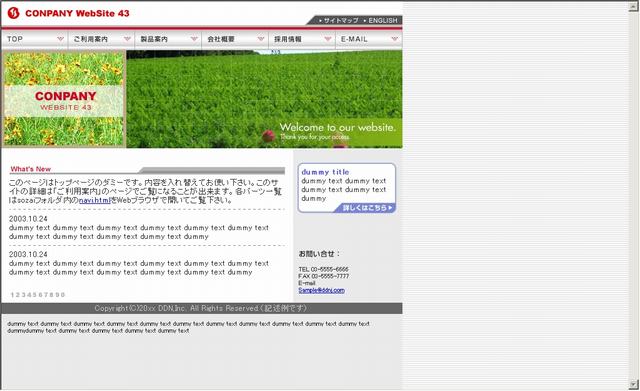Click the dummy title heading in box

(325, 172)
